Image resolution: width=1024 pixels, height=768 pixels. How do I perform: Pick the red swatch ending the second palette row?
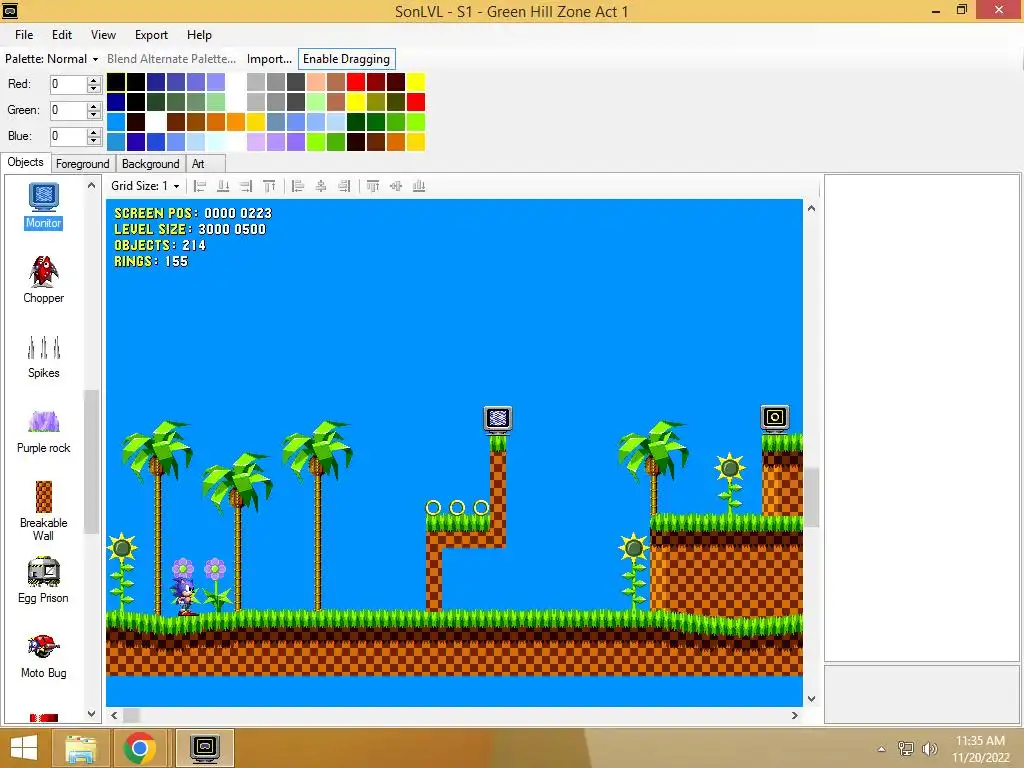pyautogui.click(x=416, y=102)
